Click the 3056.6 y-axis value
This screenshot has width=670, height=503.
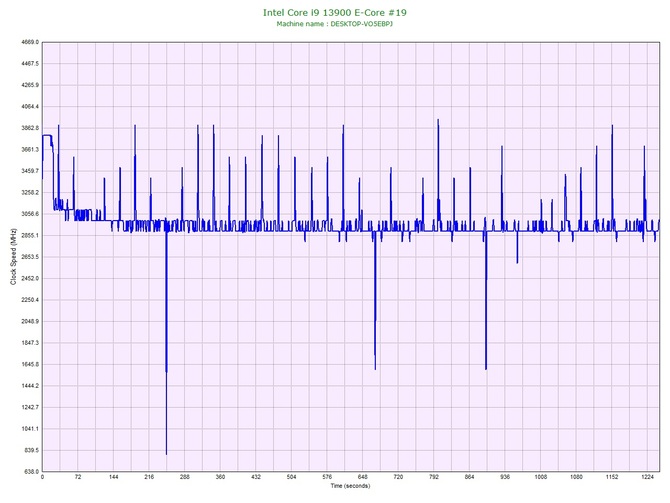[x=30, y=214]
